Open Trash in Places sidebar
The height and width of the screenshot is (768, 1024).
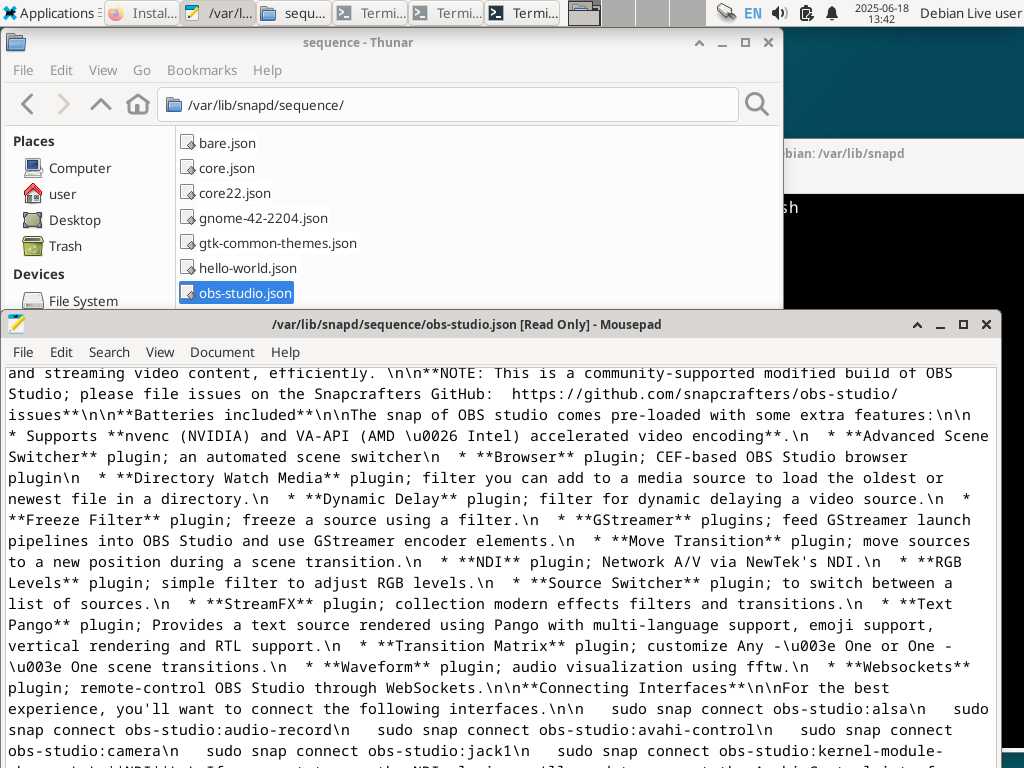[52, 246]
